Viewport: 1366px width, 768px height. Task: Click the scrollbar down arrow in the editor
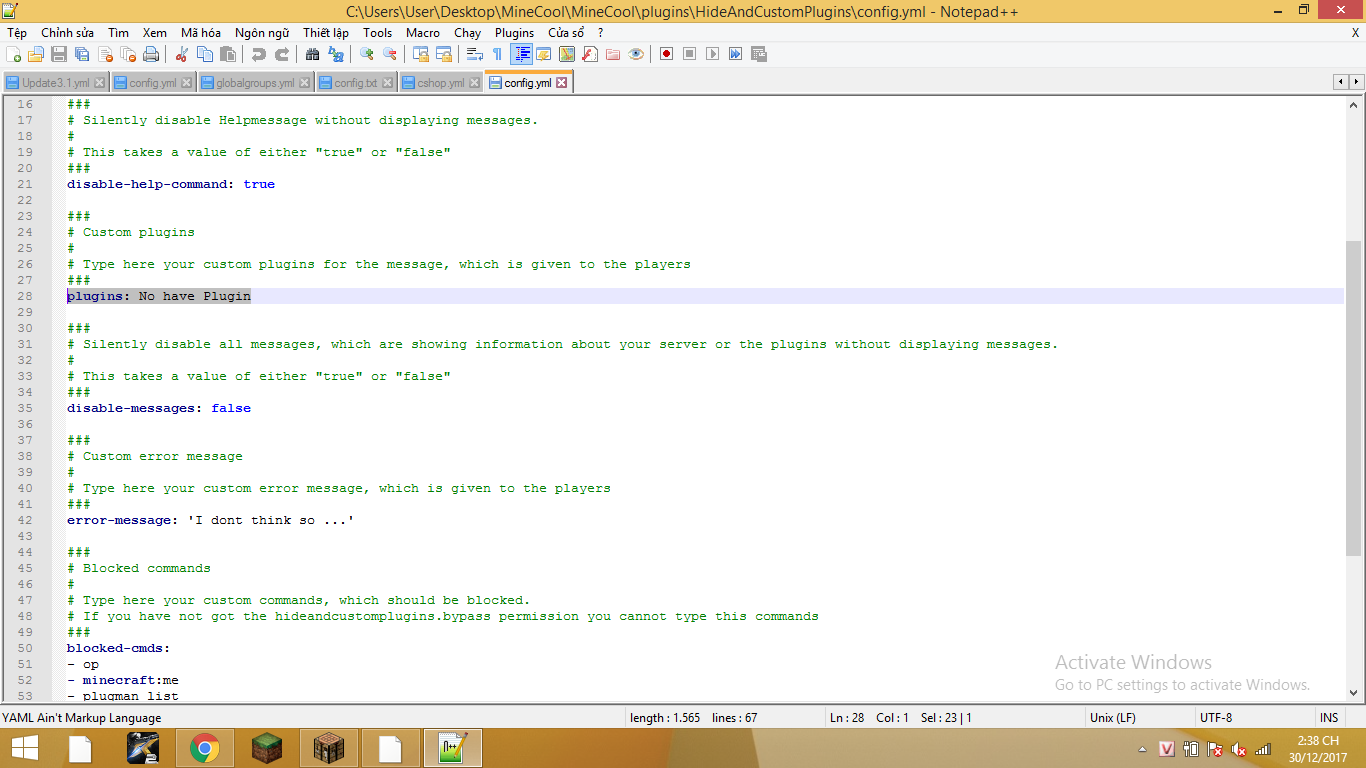coord(1354,692)
